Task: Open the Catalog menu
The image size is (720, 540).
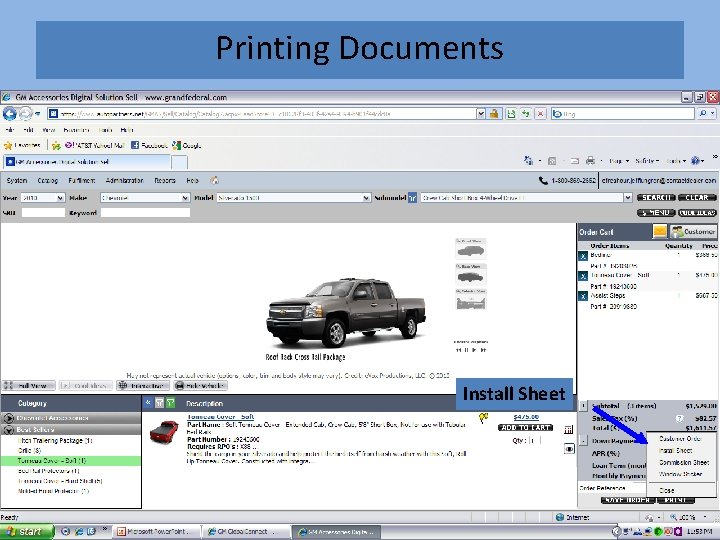Action: pos(48,180)
